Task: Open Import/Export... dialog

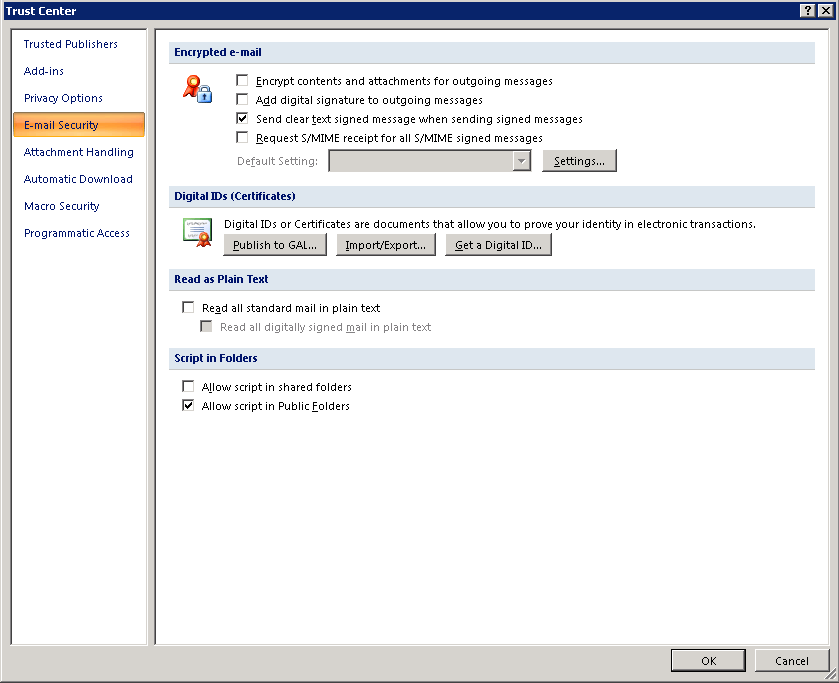Action: [386, 245]
